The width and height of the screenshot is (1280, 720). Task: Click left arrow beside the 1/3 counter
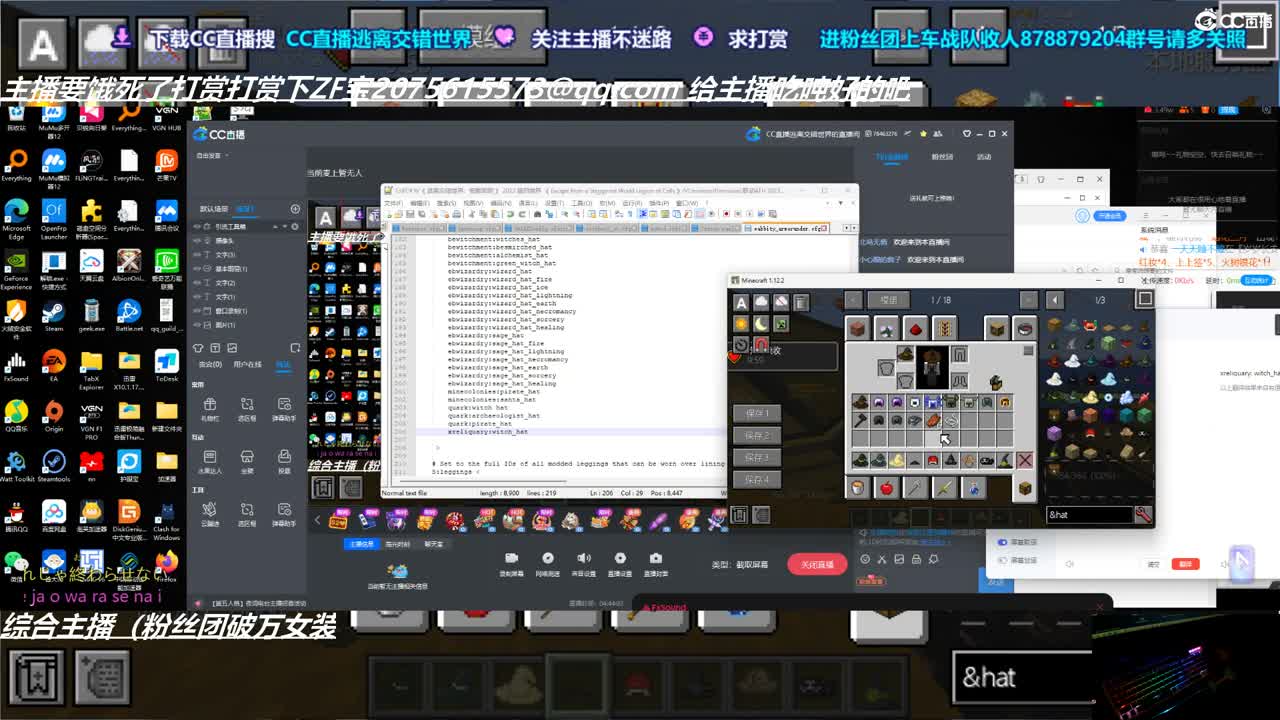point(1054,300)
